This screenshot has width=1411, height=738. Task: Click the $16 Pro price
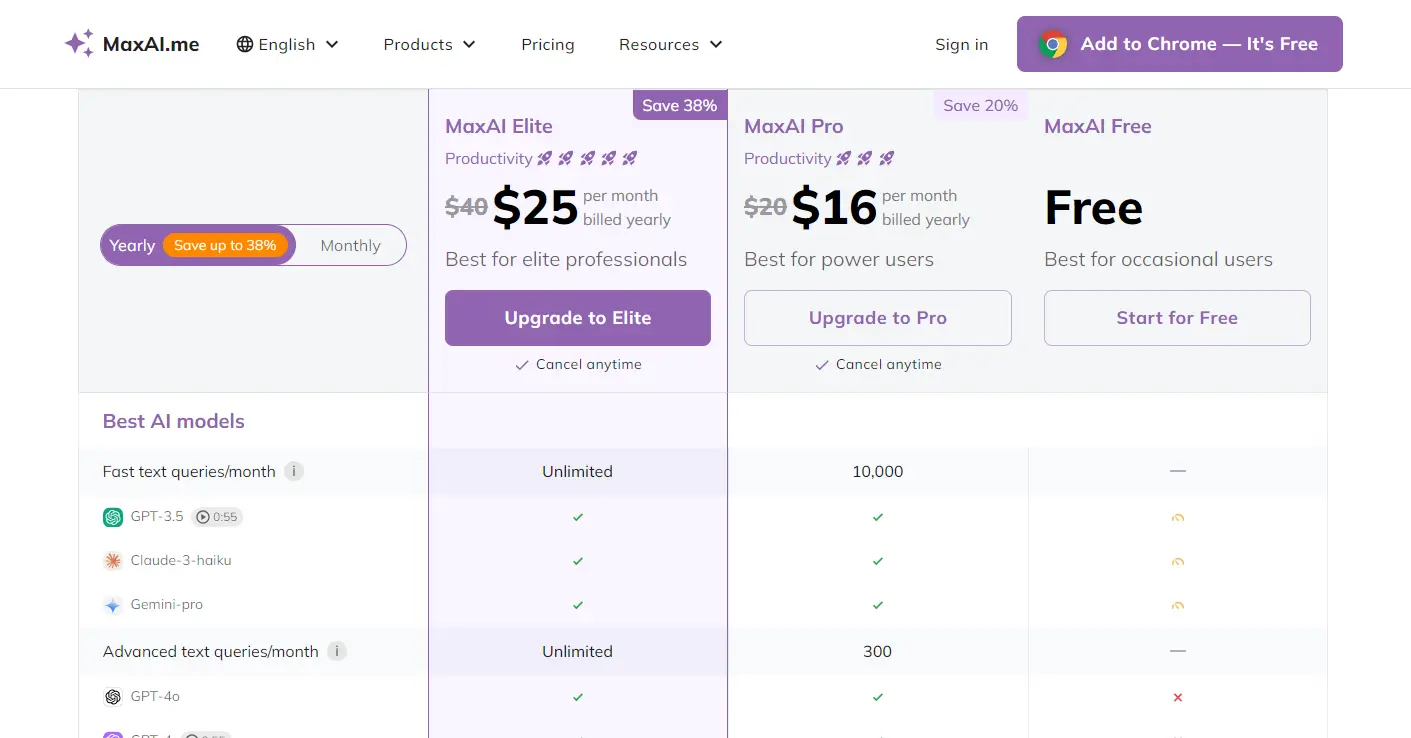pos(835,207)
